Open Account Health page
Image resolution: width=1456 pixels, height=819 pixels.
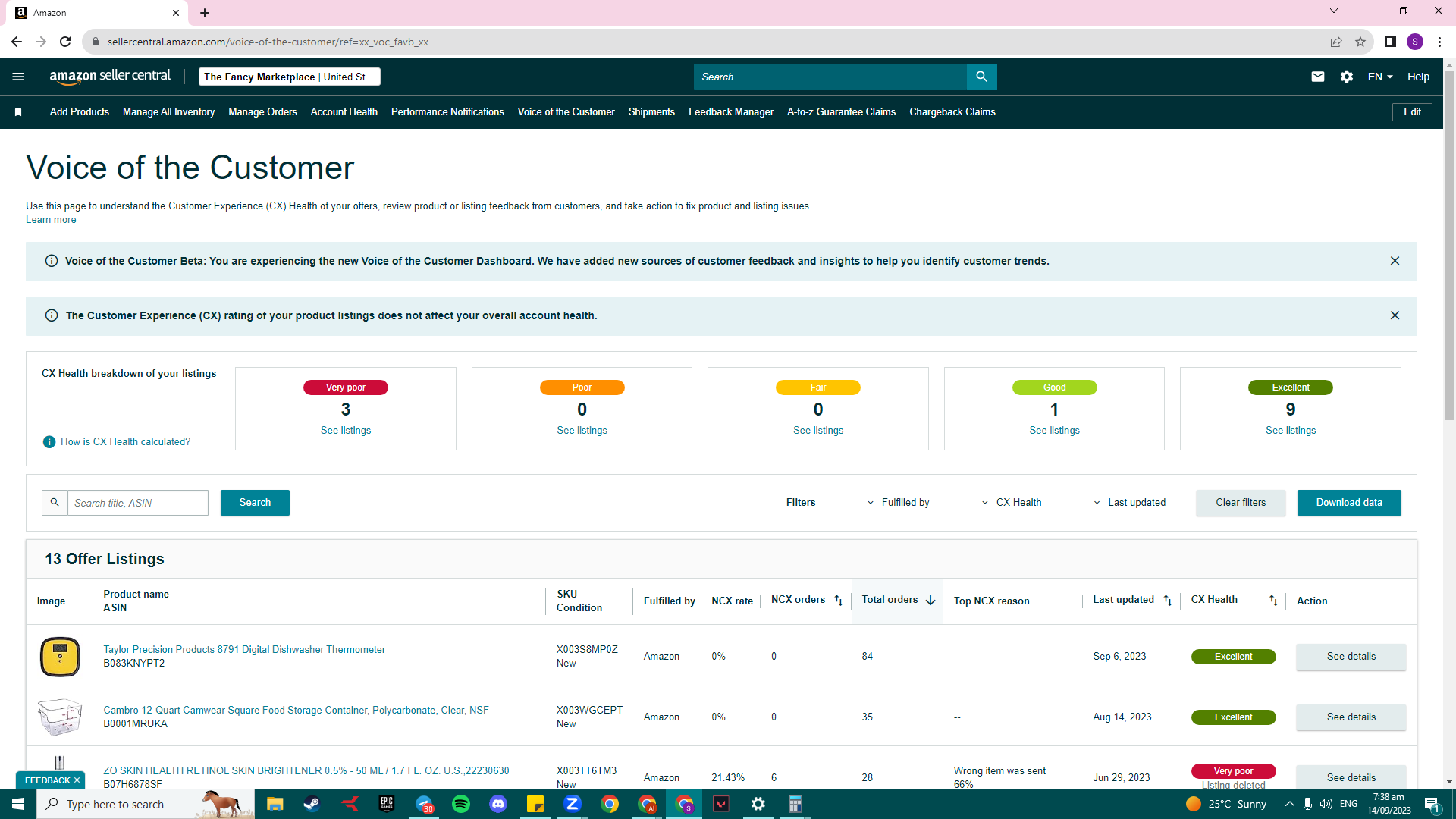(x=344, y=112)
